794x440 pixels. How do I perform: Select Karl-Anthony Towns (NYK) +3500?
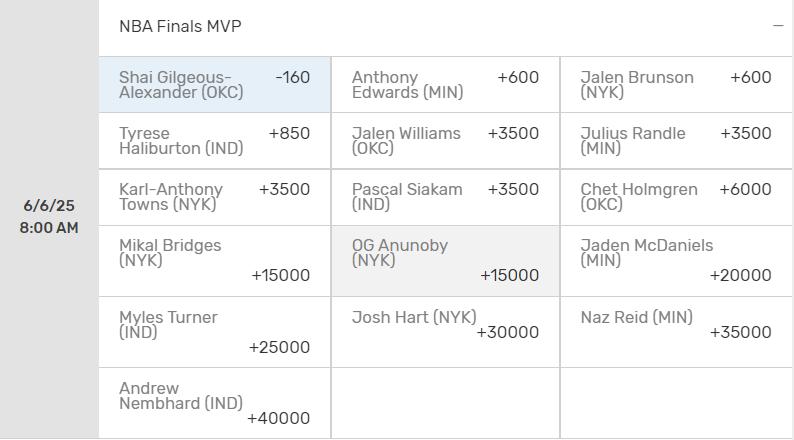[x=215, y=197]
